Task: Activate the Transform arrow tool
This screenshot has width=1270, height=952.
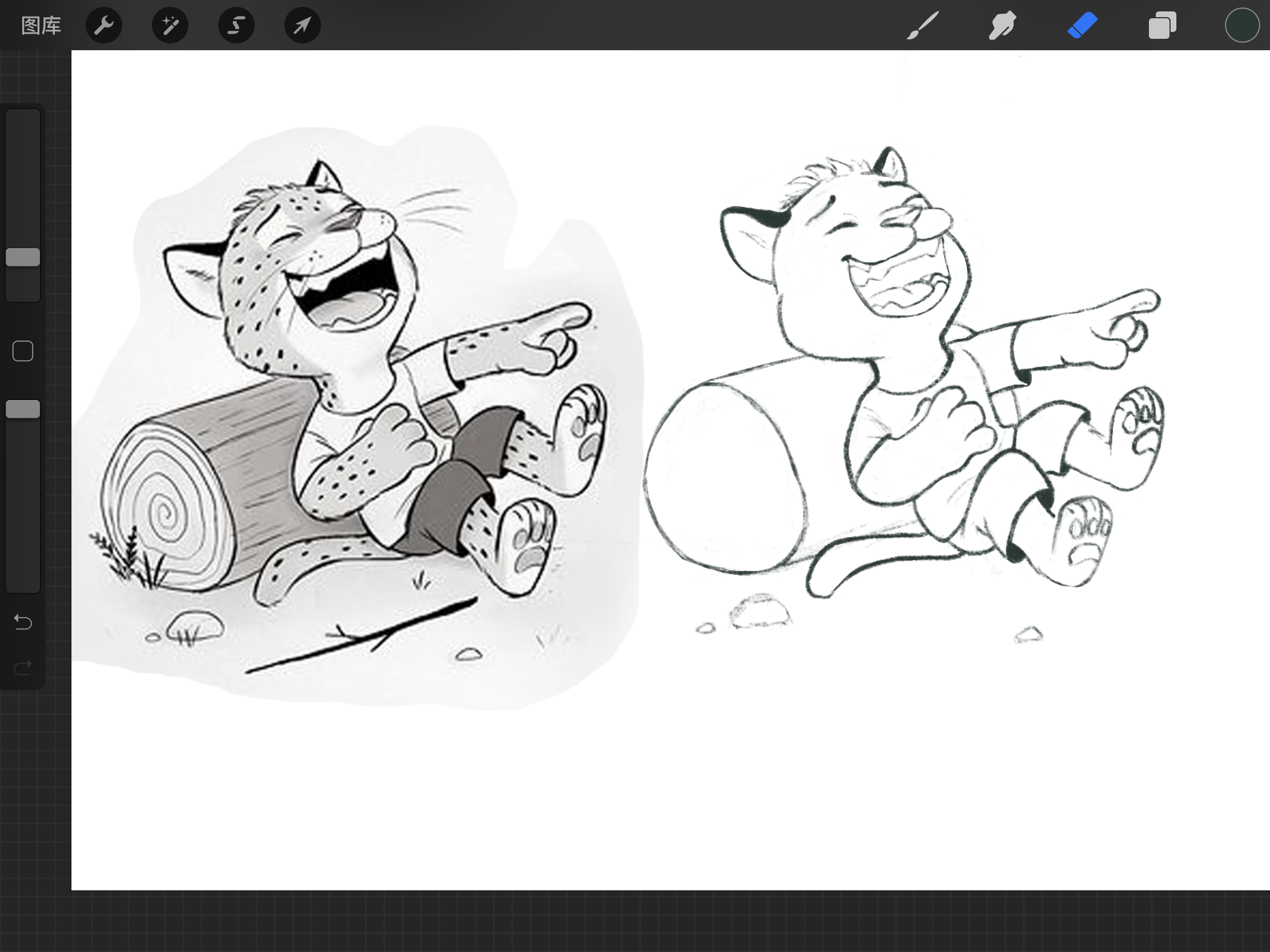Action: [x=303, y=25]
